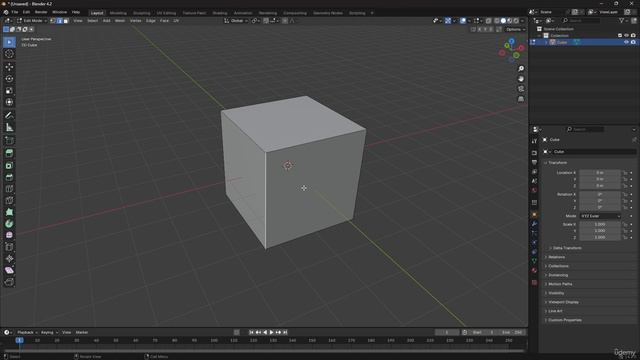640x360 pixels.
Task: Select the Extrude Region tool
Action: (x=9, y=153)
